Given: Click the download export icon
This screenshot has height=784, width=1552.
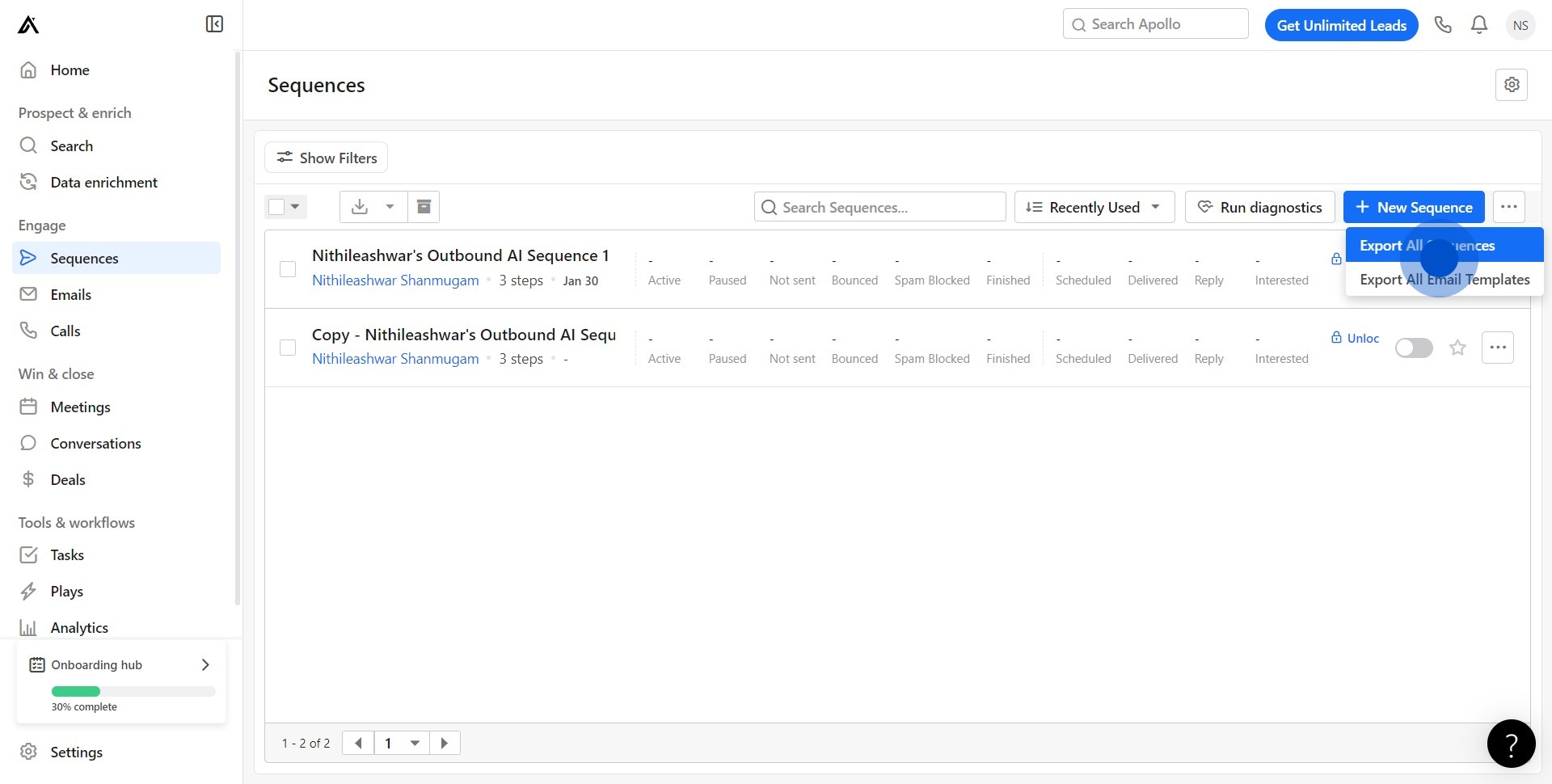Looking at the screenshot, I should (360, 207).
